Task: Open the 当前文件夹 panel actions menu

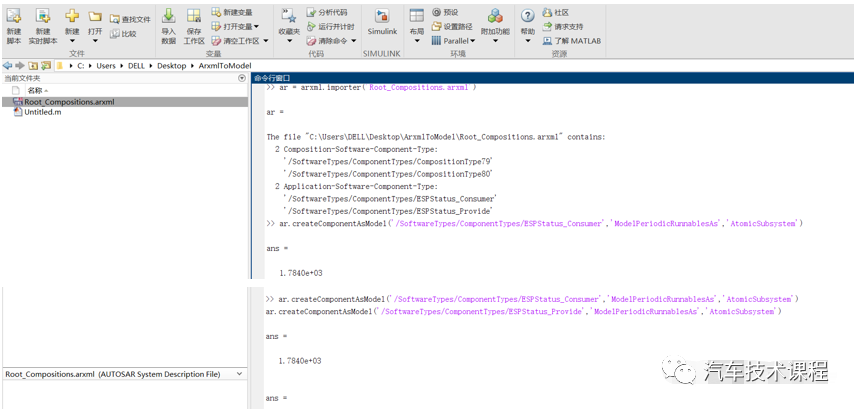Action: pyautogui.click(x=242, y=78)
